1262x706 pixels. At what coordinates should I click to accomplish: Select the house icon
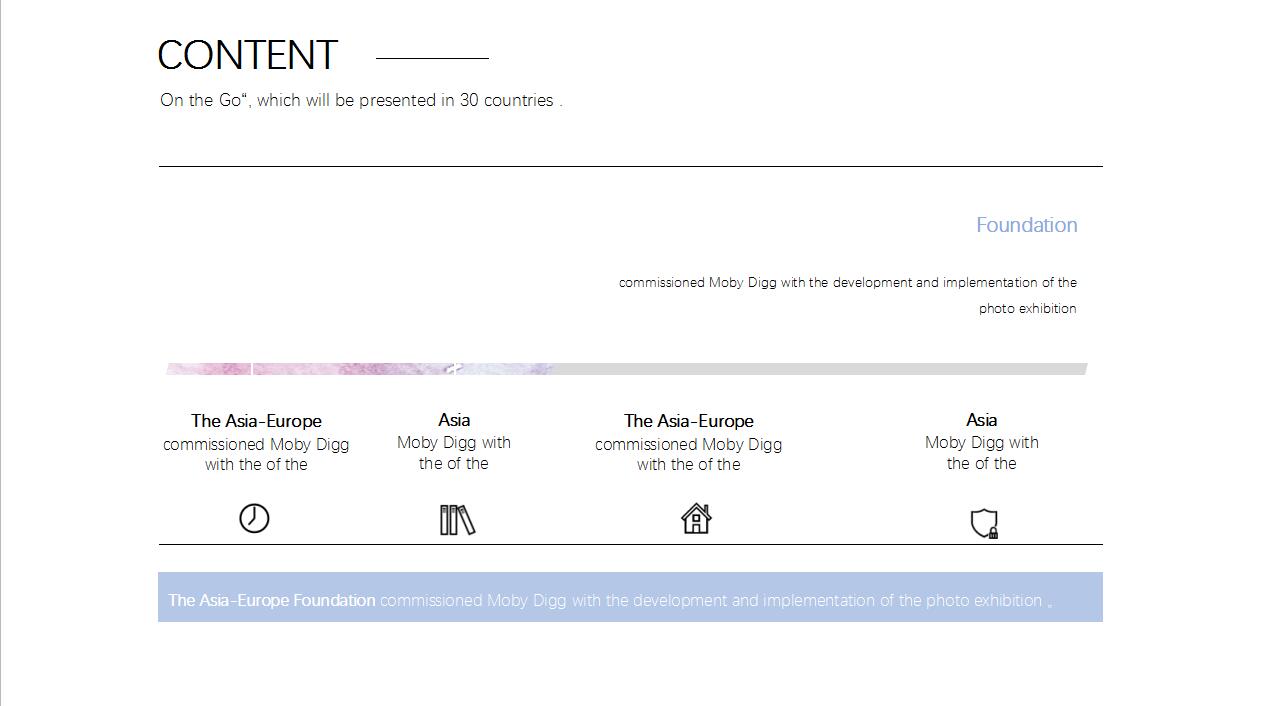click(x=696, y=518)
